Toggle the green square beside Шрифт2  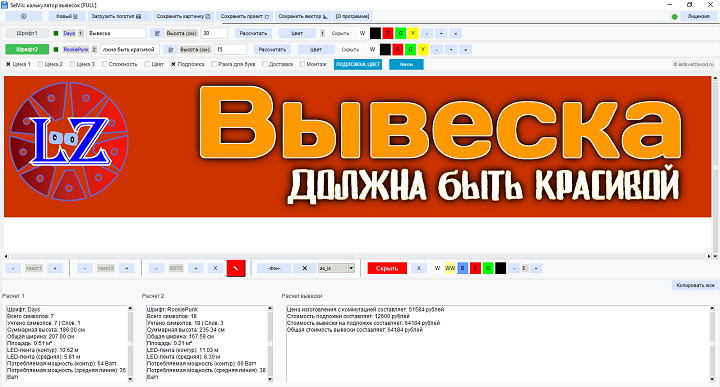[x=56, y=49]
